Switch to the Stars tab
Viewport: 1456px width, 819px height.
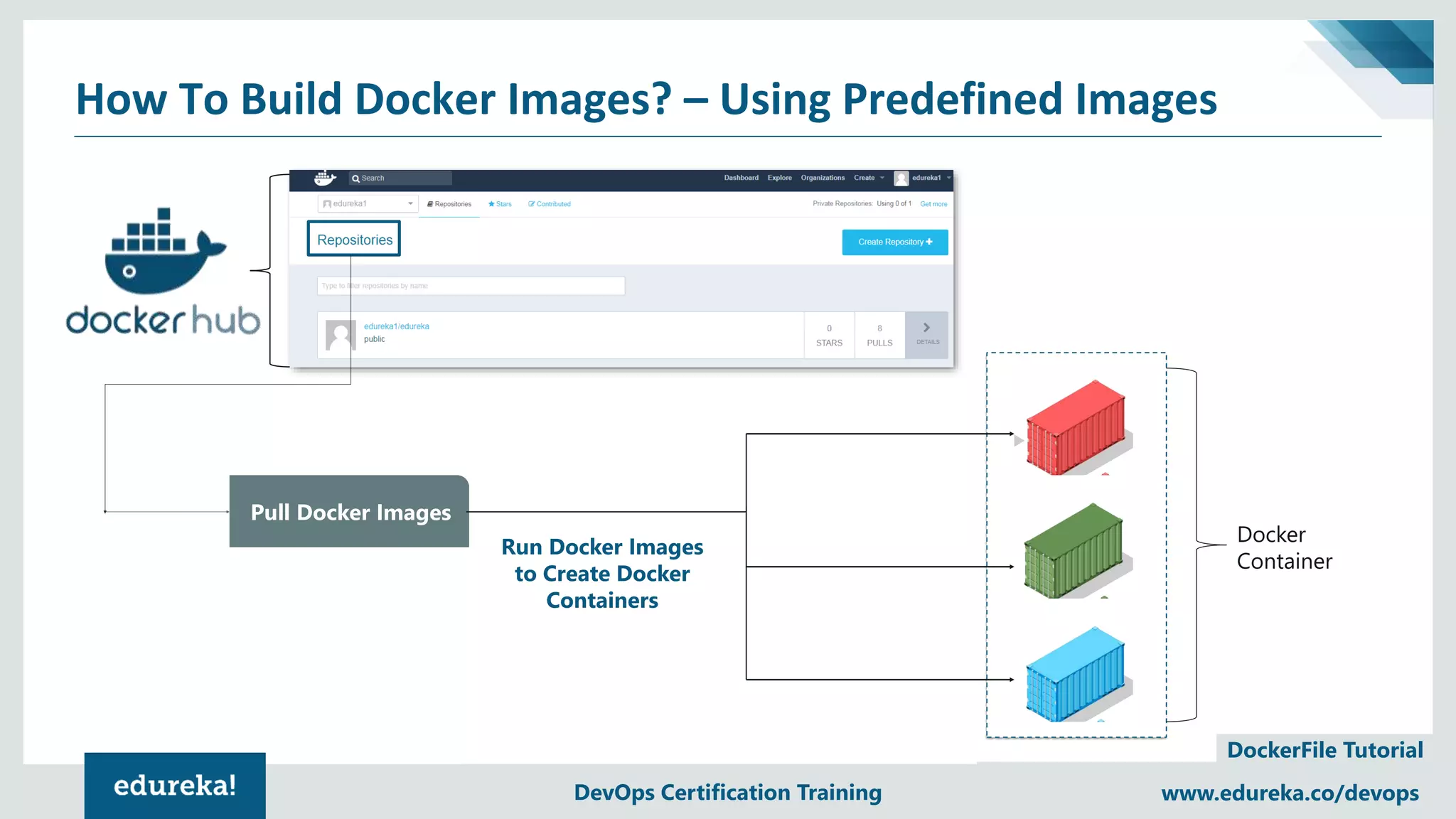tap(500, 204)
